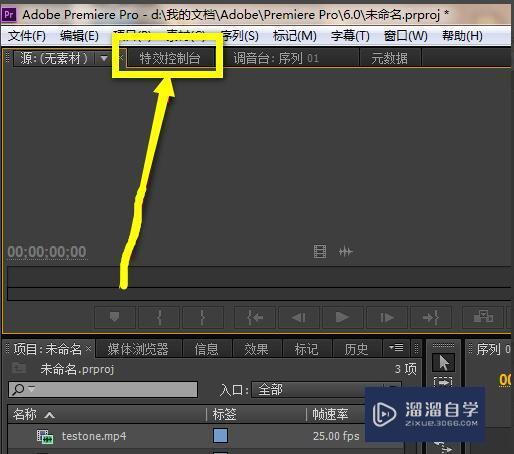Click the source timecode 00;00;00;00

coord(47,252)
